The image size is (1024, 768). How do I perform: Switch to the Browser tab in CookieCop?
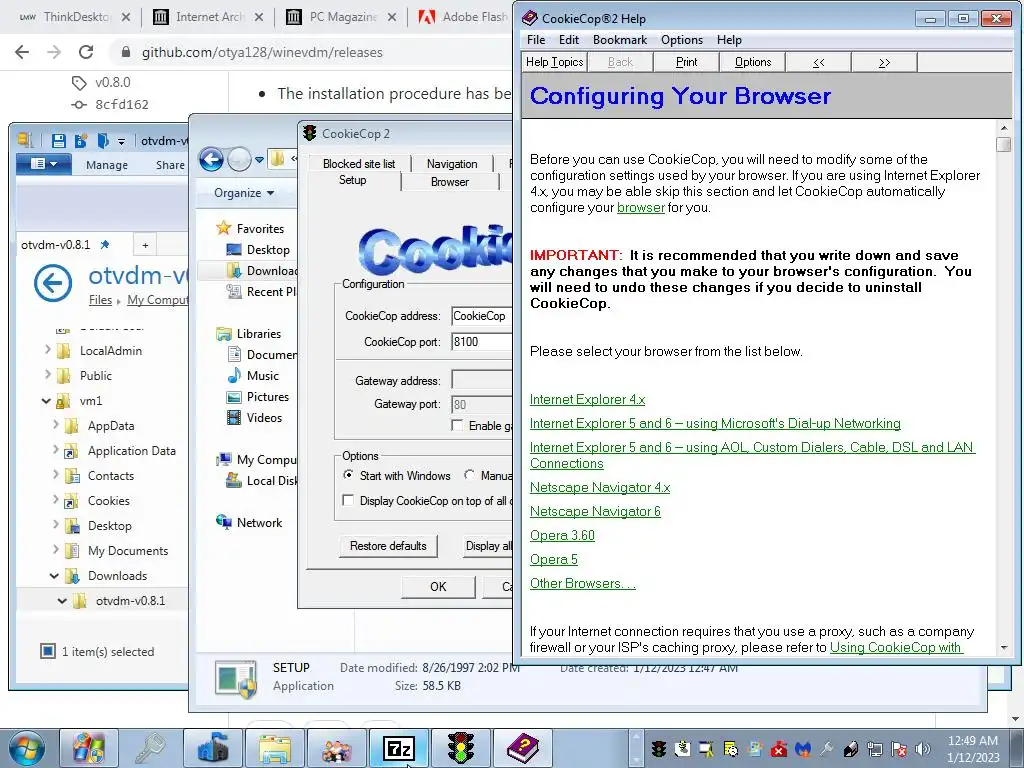click(449, 182)
